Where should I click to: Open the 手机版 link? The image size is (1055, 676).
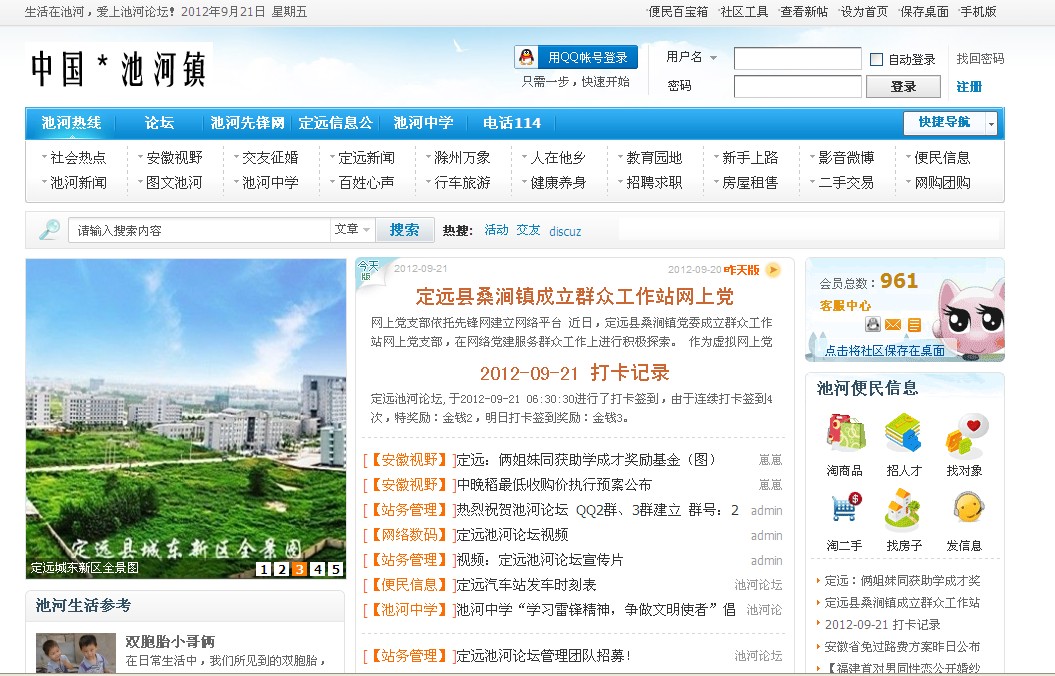click(978, 11)
